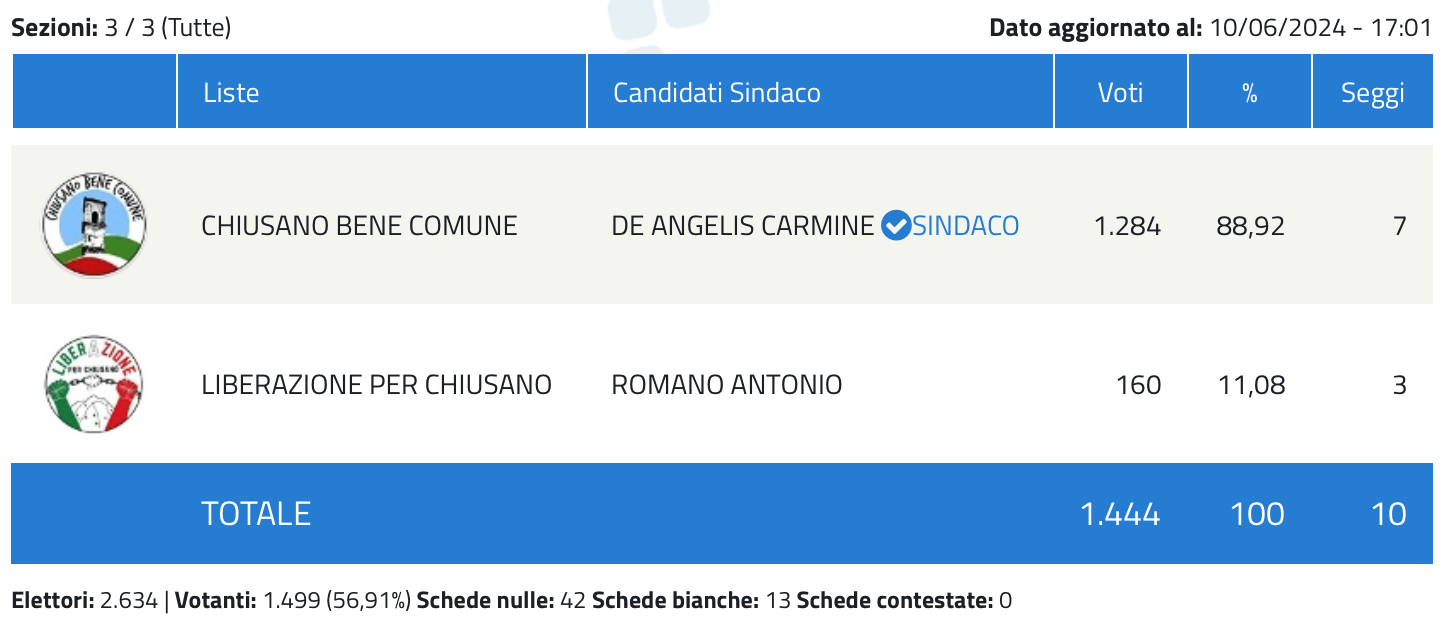
Task: Click the blue checkmark badge next to SINDACO
Action: pos(896,226)
